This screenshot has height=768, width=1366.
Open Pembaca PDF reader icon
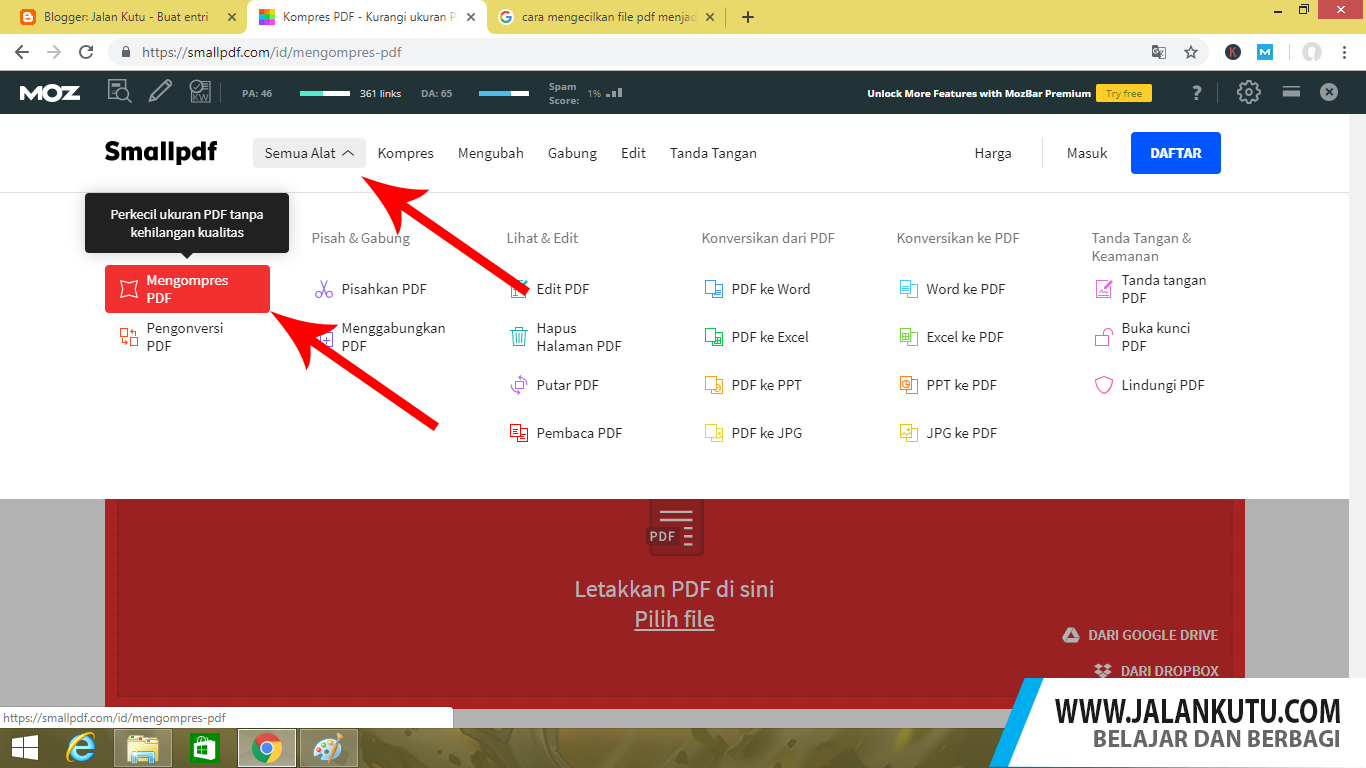click(519, 433)
